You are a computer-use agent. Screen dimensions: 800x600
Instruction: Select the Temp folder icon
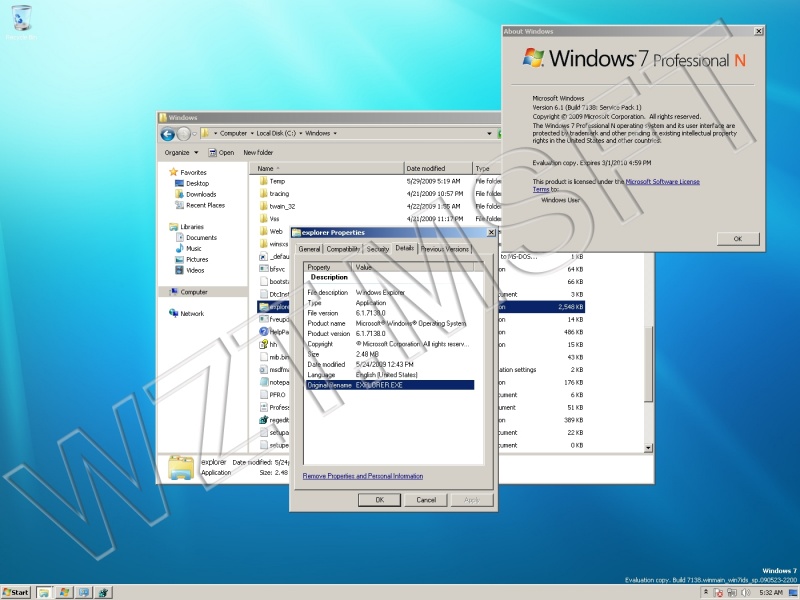(264, 181)
